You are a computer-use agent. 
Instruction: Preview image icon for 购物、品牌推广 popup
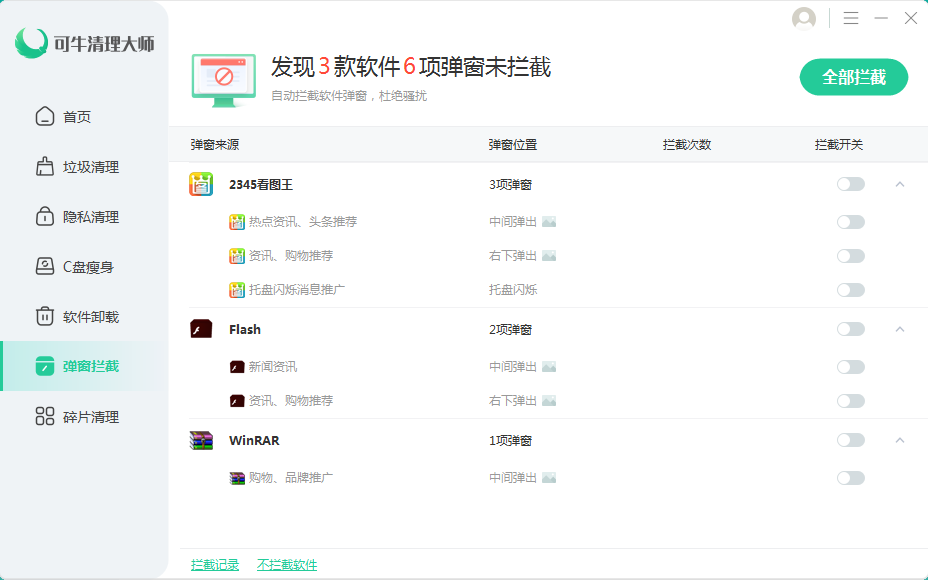(x=549, y=478)
